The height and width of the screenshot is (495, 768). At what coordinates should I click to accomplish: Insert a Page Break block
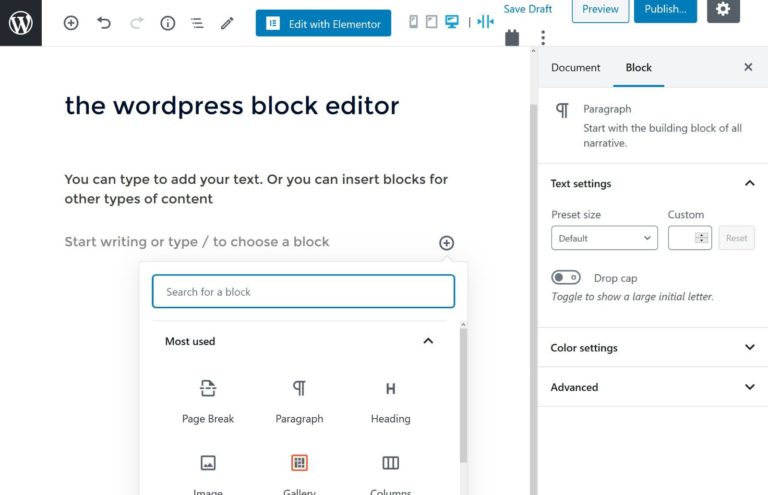tap(208, 401)
